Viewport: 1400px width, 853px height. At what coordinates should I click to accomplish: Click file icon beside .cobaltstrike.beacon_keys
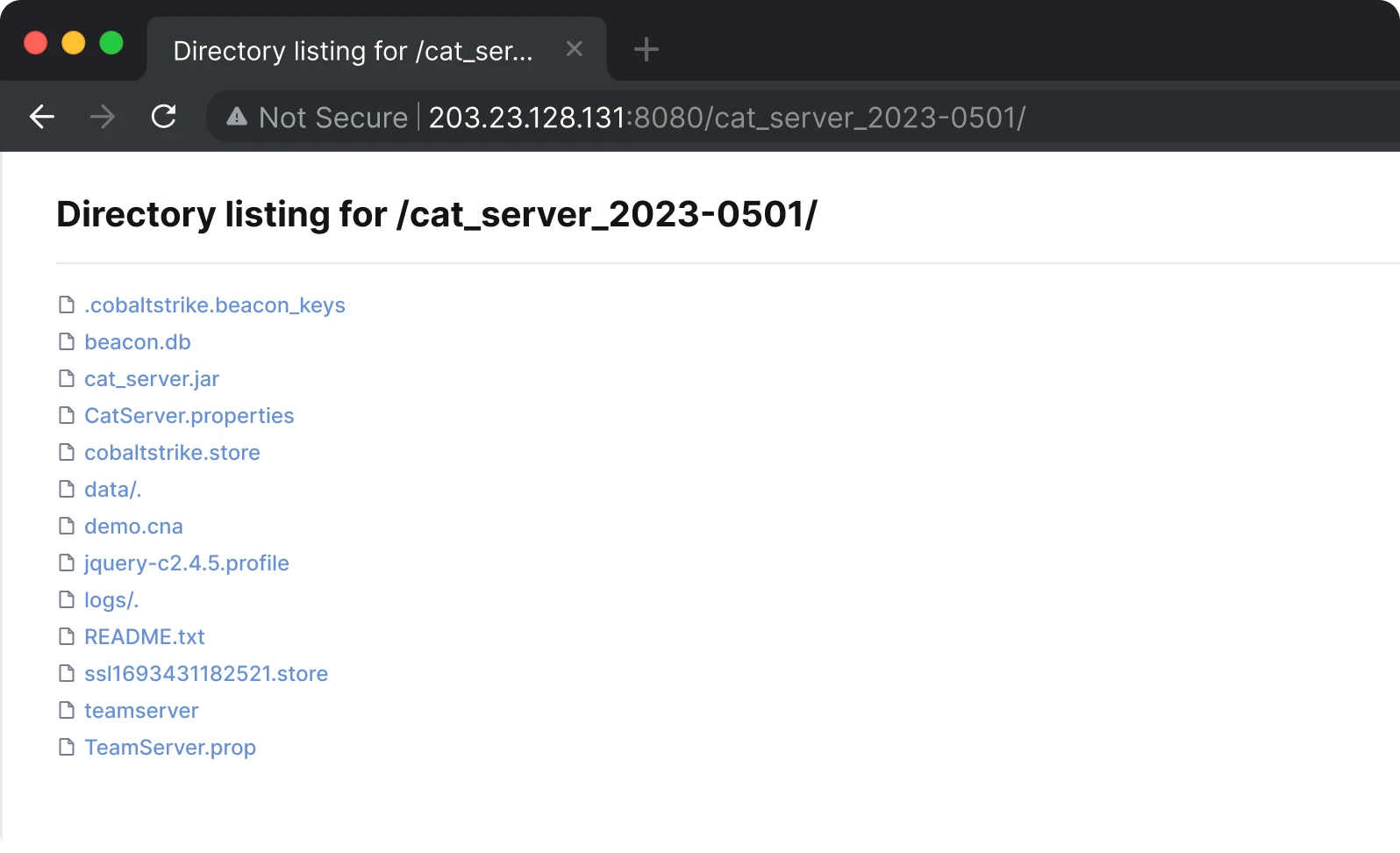coord(67,305)
